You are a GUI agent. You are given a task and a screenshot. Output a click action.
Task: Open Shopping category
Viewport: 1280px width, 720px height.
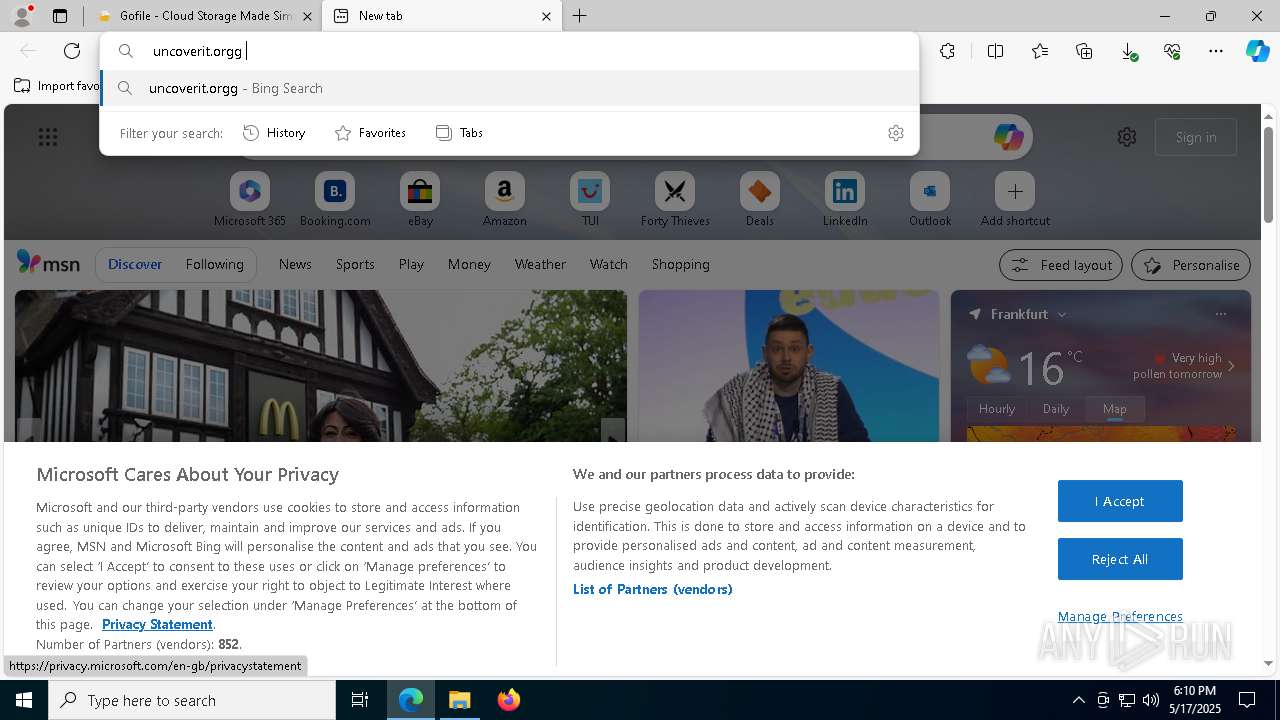point(680,264)
